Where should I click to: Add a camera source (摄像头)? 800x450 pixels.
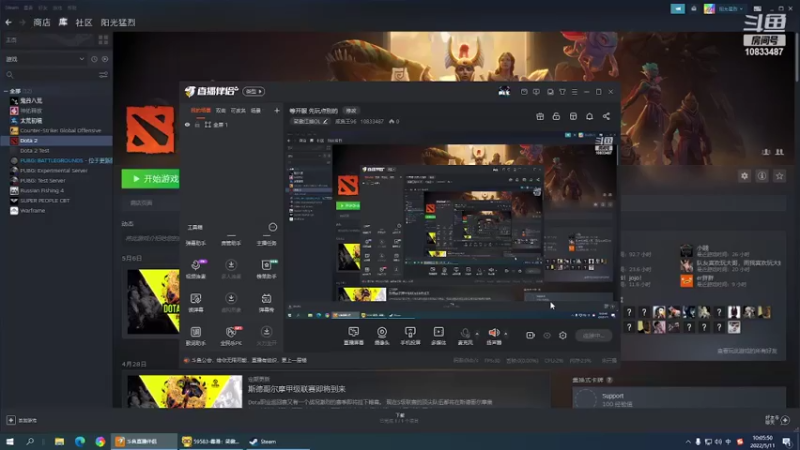point(382,336)
